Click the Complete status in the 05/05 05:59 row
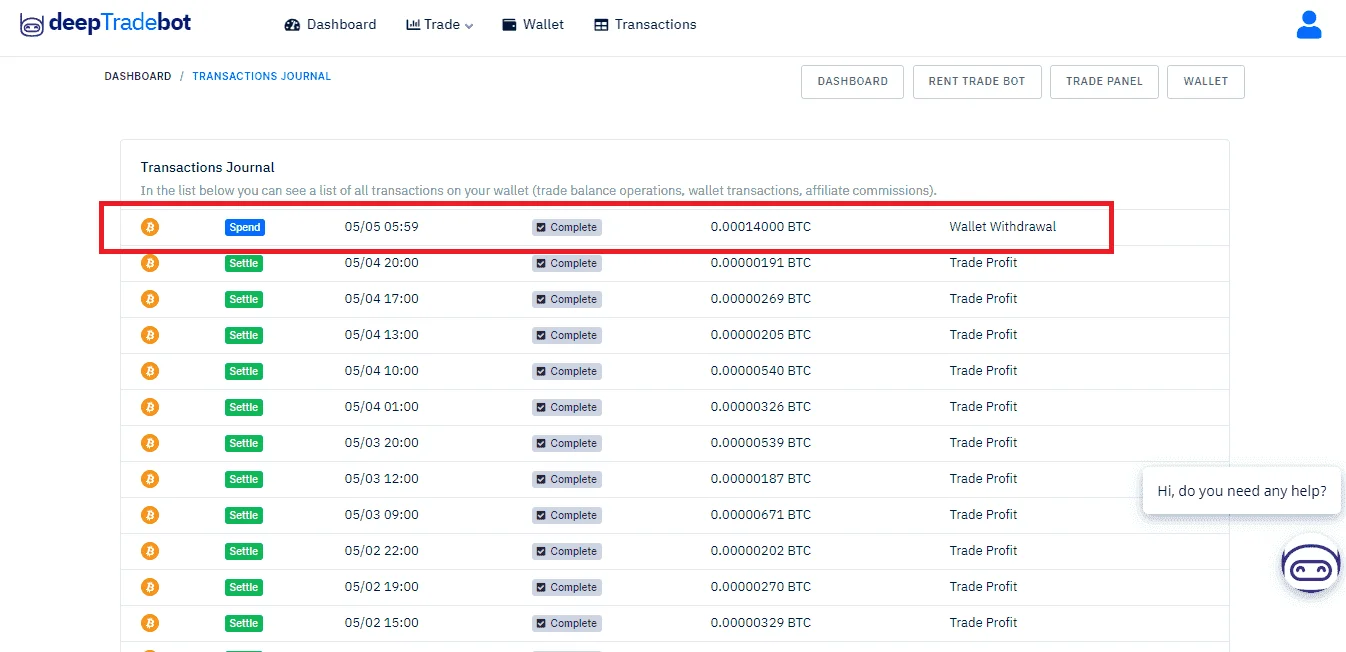1346x652 pixels. [567, 227]
